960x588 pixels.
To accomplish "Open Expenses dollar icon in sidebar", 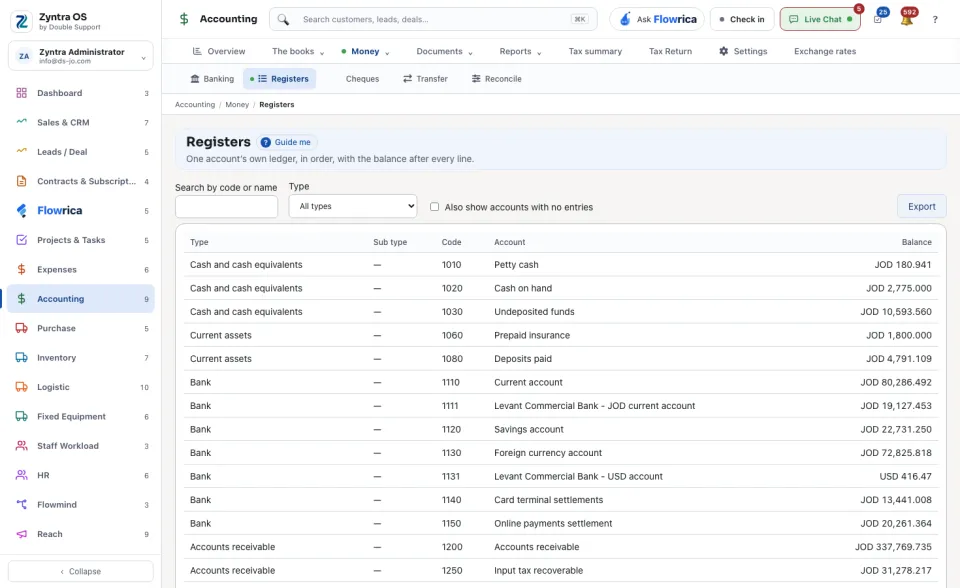I will [21, 270].
